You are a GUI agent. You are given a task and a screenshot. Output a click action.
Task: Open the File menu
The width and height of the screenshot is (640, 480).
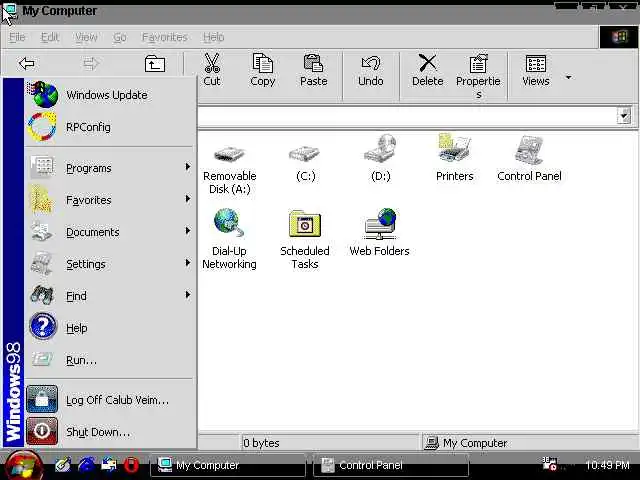coord(17,37)
